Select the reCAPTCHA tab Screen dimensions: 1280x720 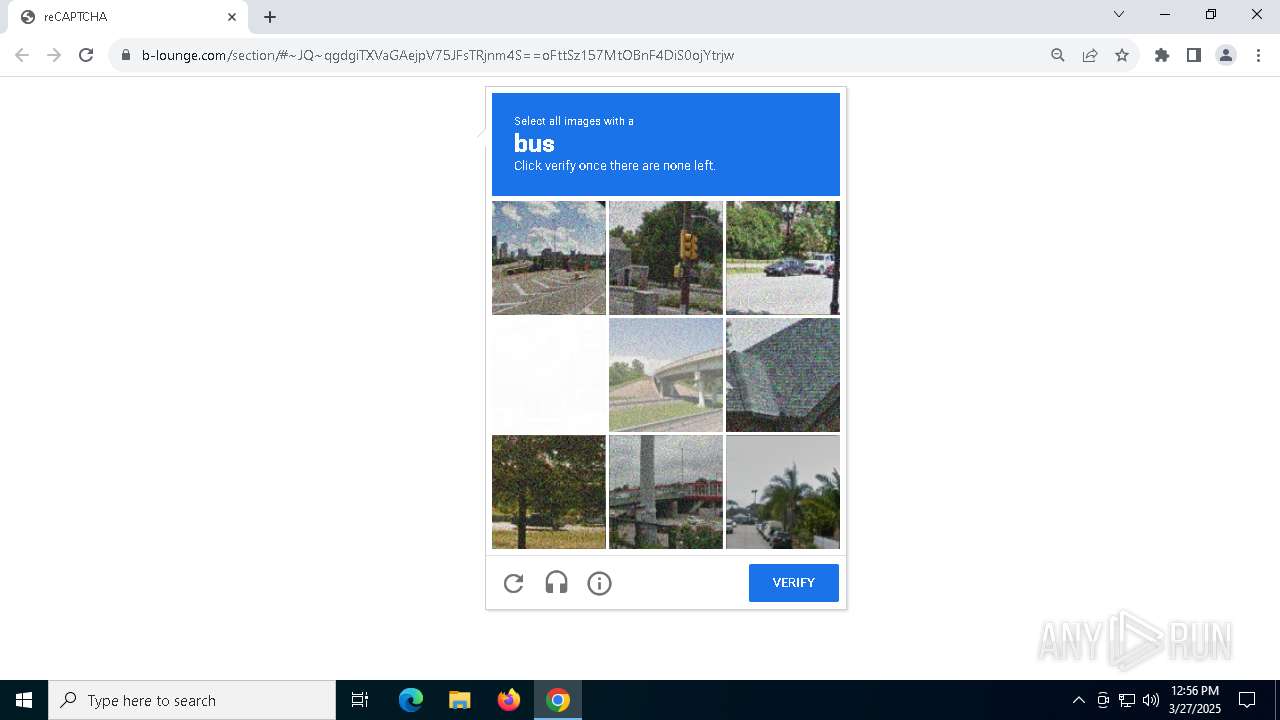point(128,17)
